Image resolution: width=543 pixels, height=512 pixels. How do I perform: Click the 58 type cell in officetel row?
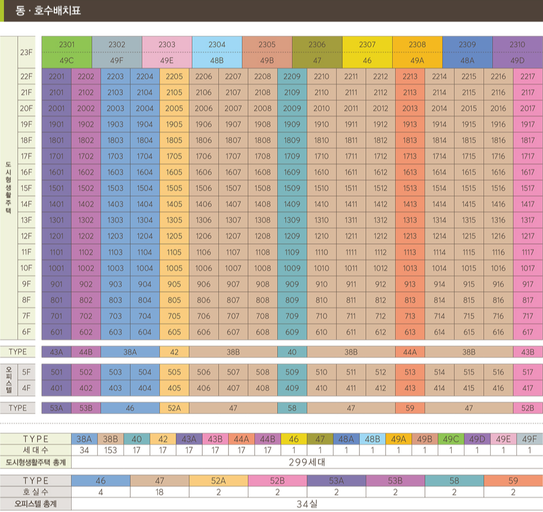[x=292, y=408]
